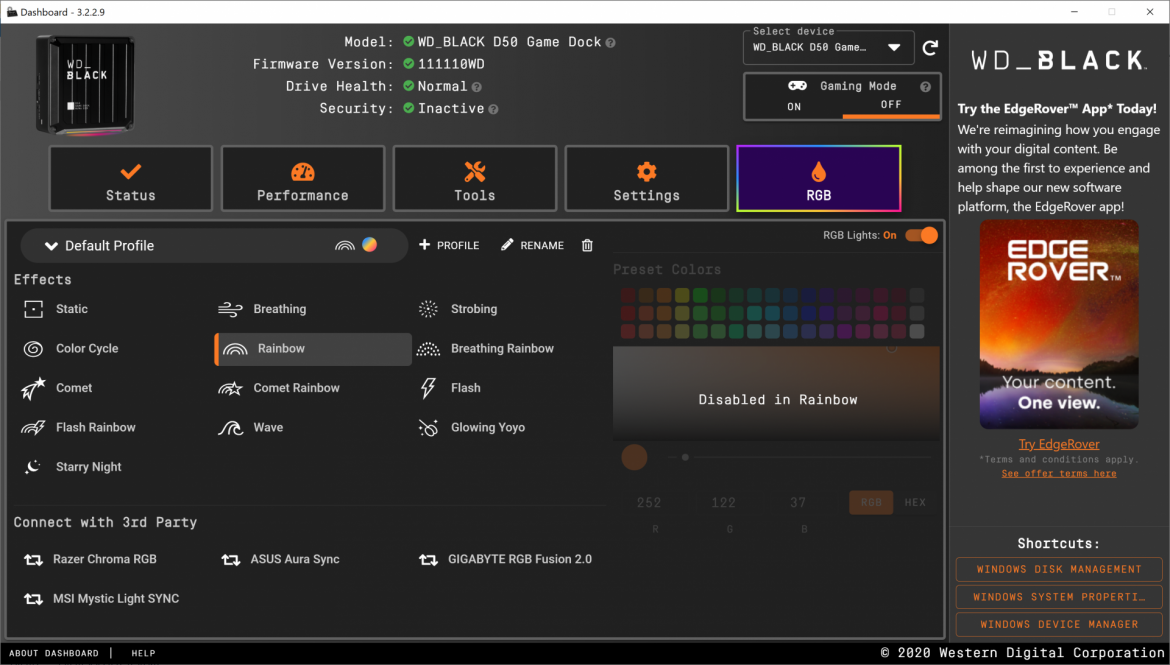
Task: Refresh the device list
Action: [930, 48]
